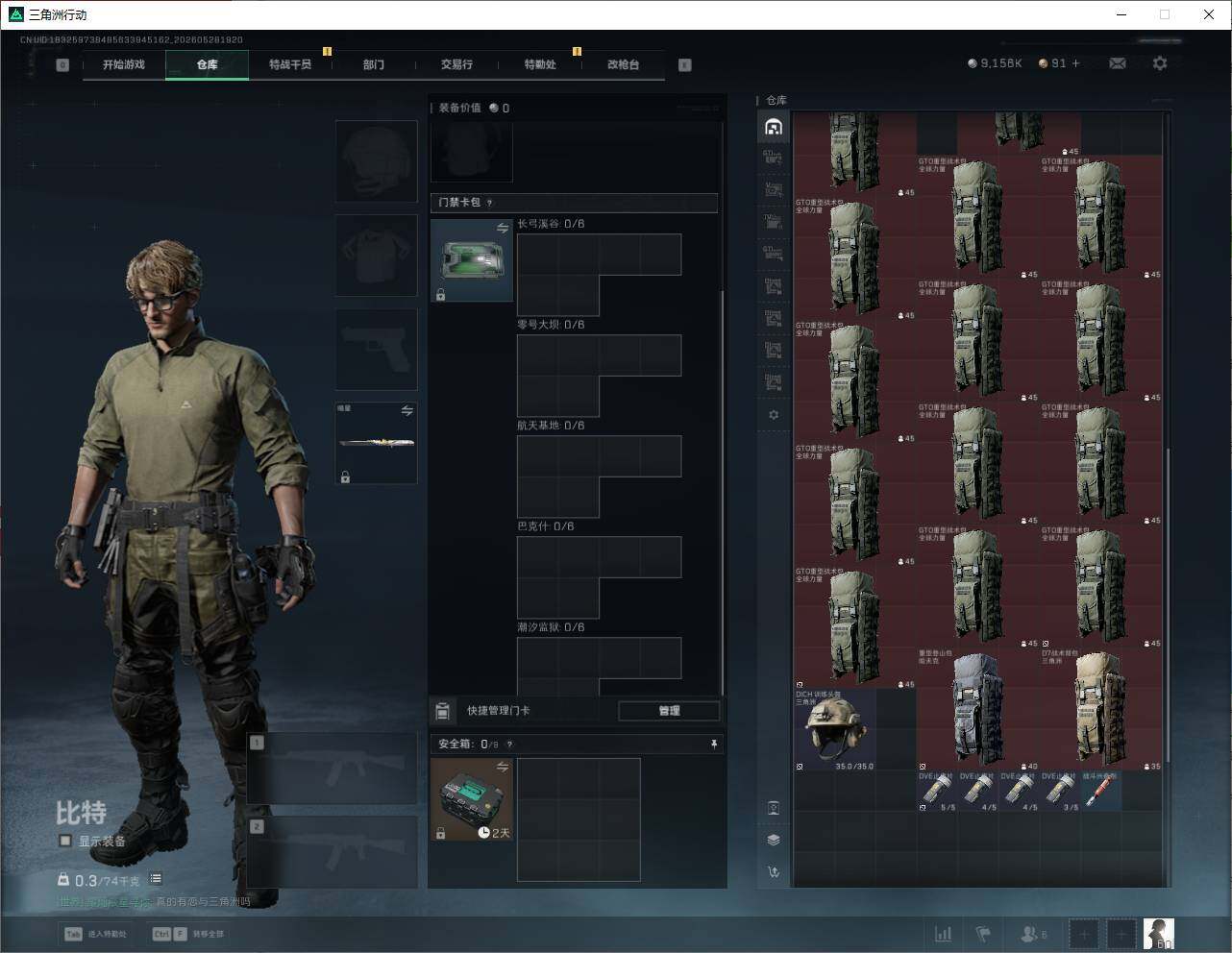Select the keycard pack thumbnail
The width and height of the screenshot is (1232, 953).
pos(472,260)
